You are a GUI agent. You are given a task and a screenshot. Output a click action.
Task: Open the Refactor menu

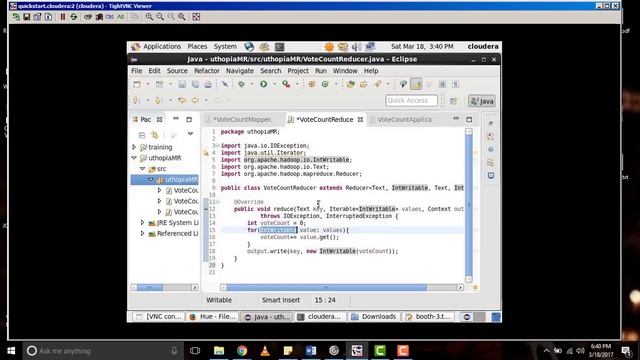coord(207,71)
